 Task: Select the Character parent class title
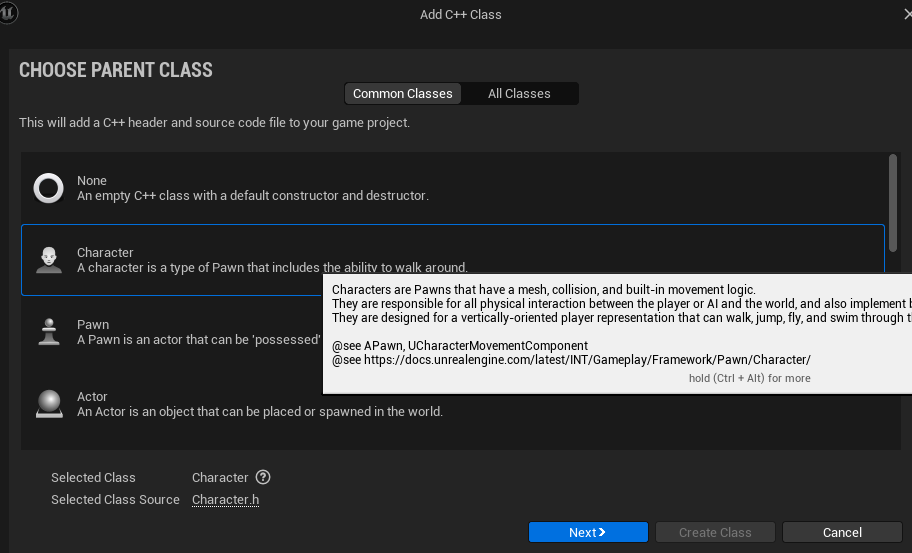point(105,252)
